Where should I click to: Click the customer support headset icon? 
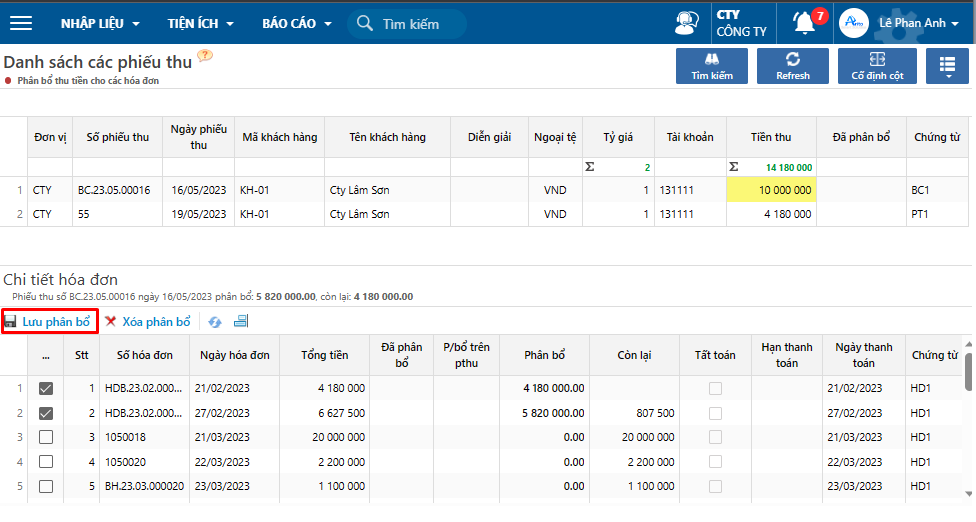click(687, 23)
